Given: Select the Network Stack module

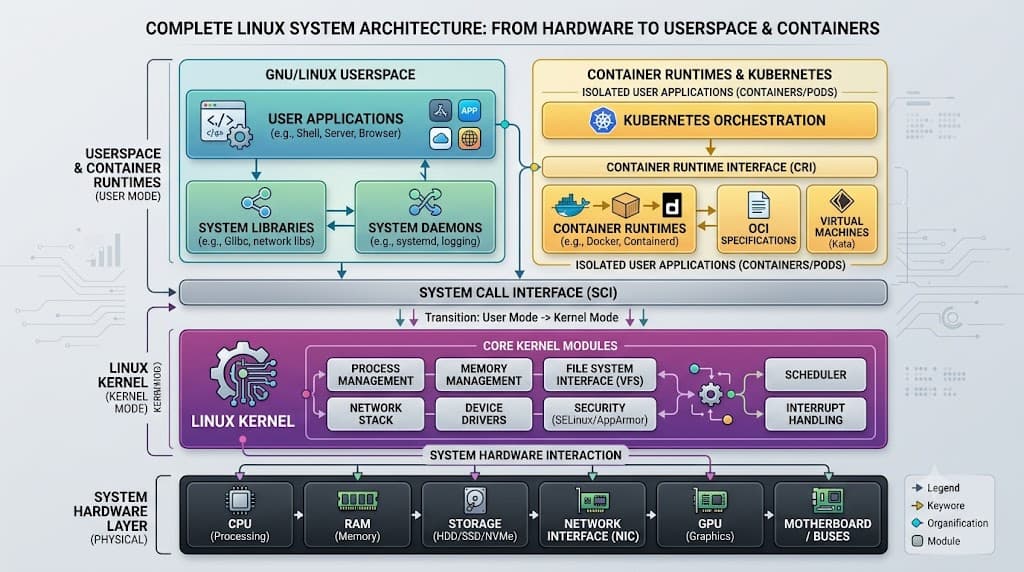Looking at the screenshot, I should pyautogui.click(x=376, y=414).
